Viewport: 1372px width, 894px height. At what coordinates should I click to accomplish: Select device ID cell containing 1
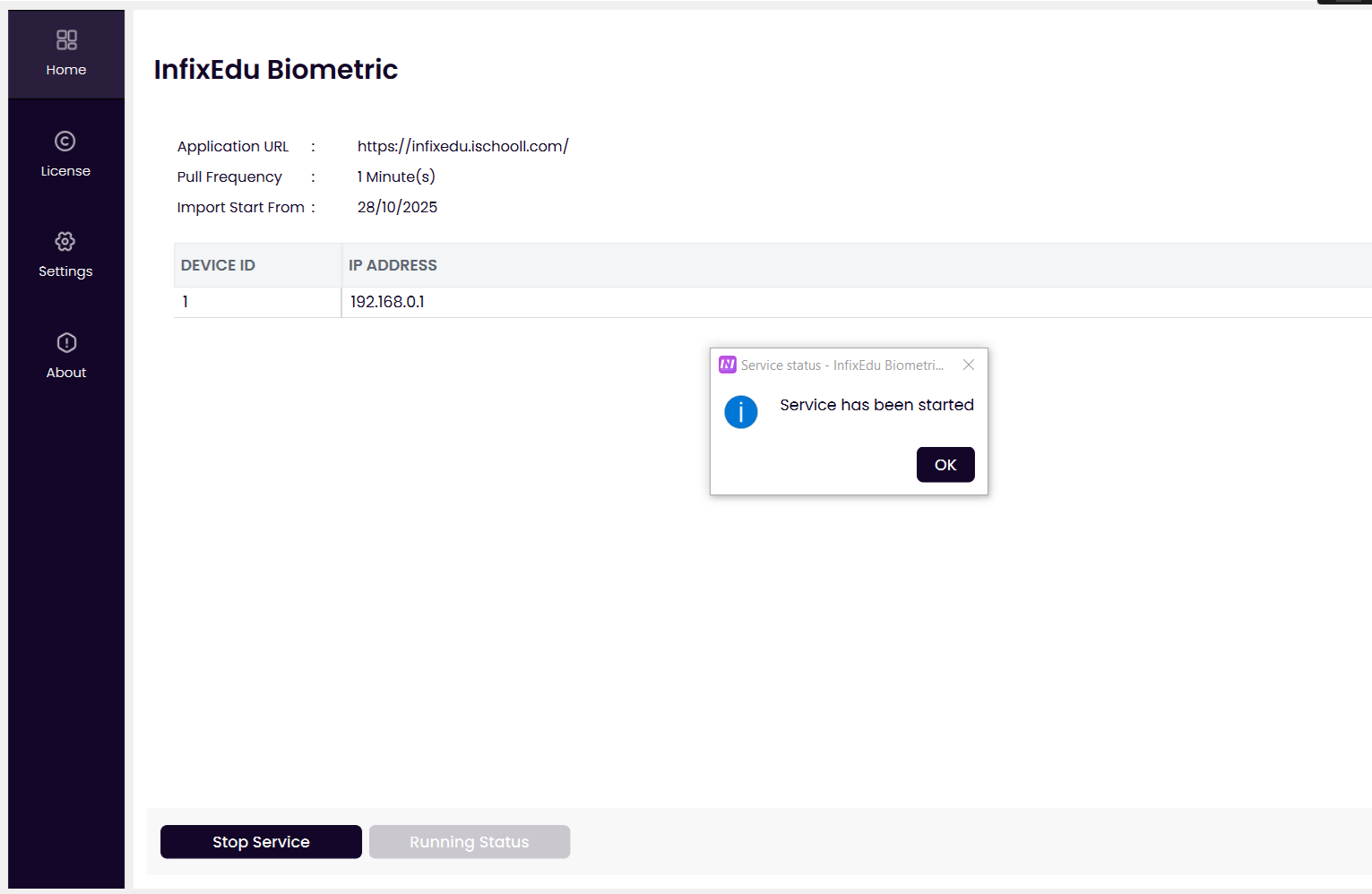[186, 302]
